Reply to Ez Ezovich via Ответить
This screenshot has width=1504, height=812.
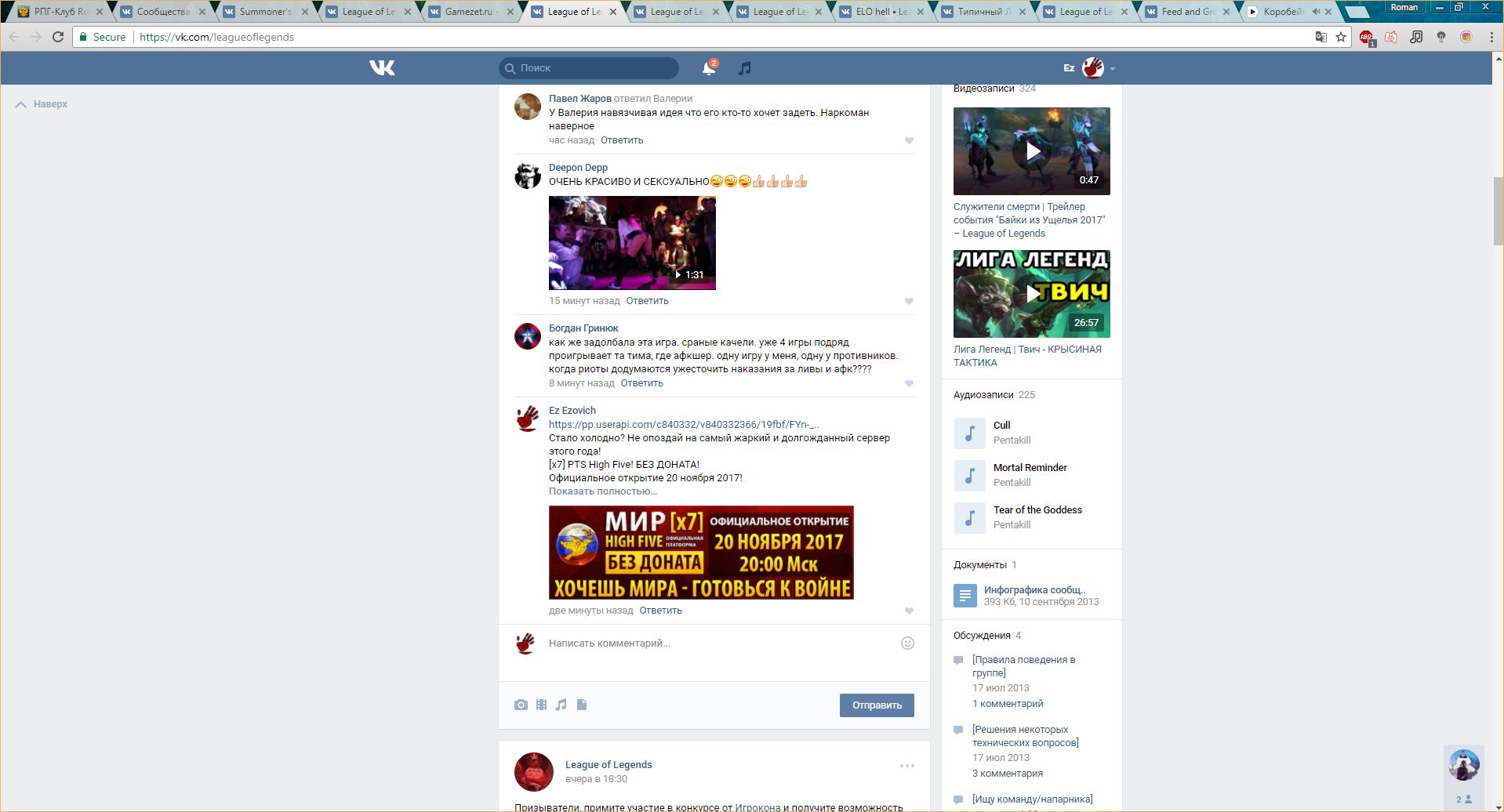660,611
